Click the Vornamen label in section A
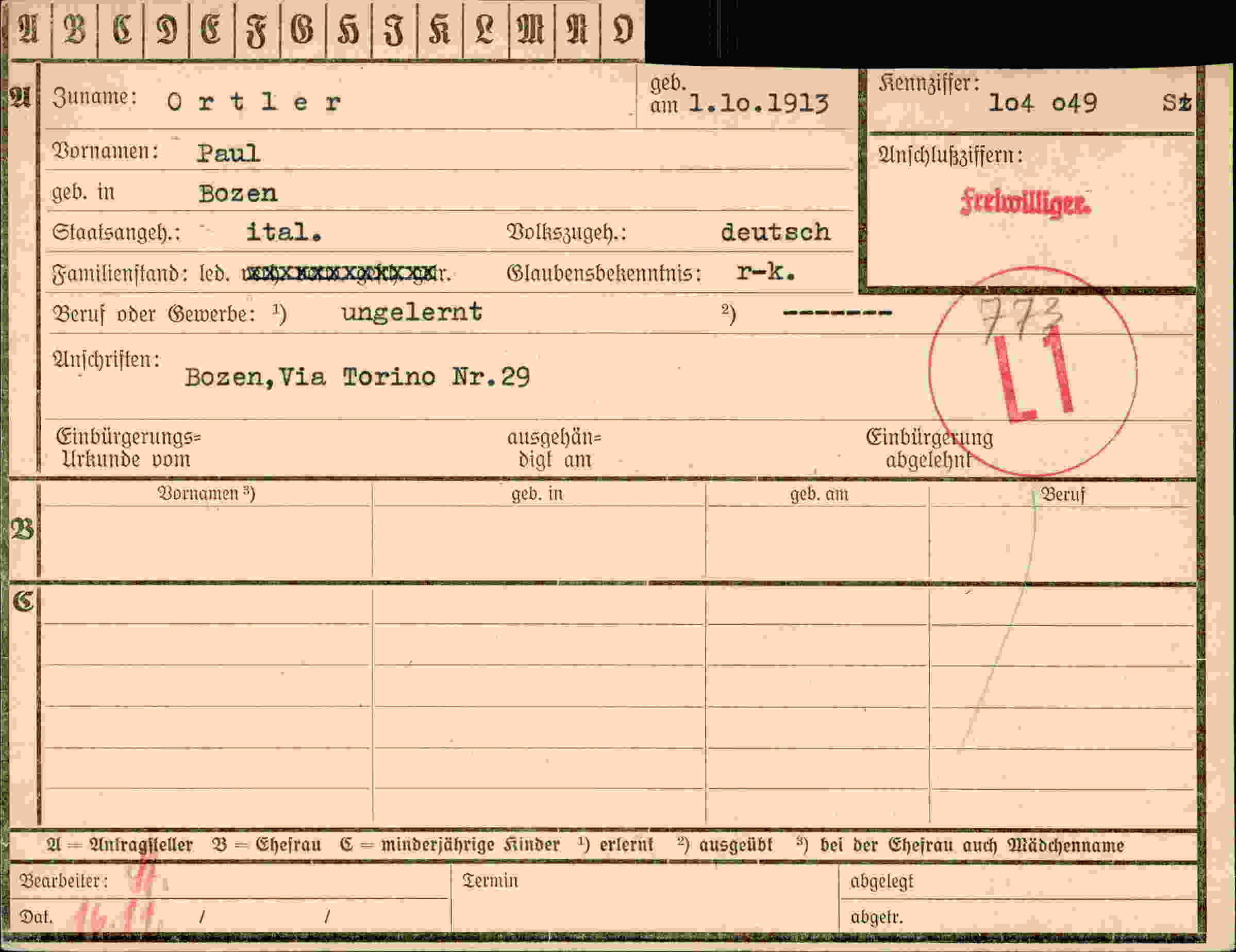 tap(105, 152)
